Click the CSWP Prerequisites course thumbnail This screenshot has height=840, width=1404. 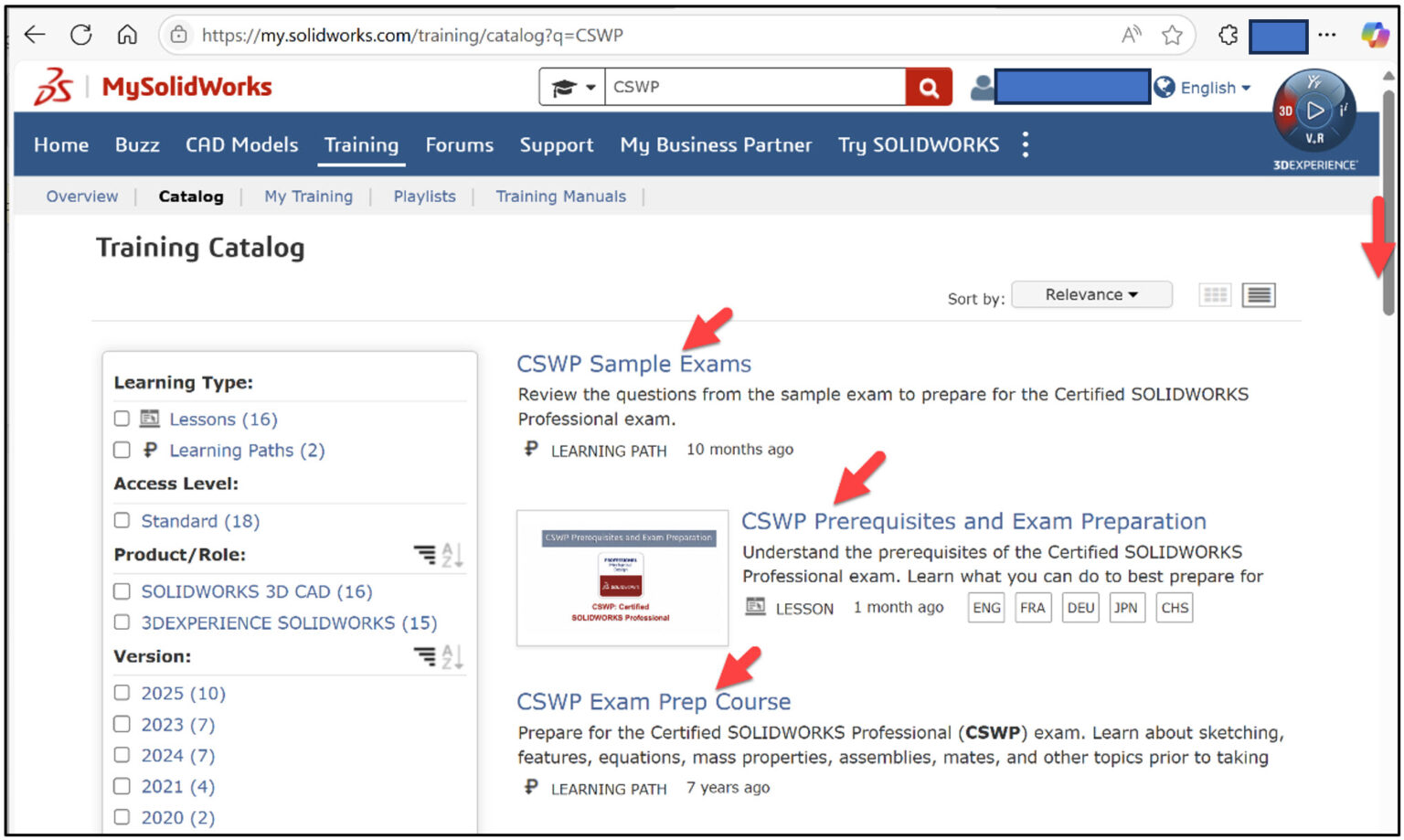click(x=622, y=577)
